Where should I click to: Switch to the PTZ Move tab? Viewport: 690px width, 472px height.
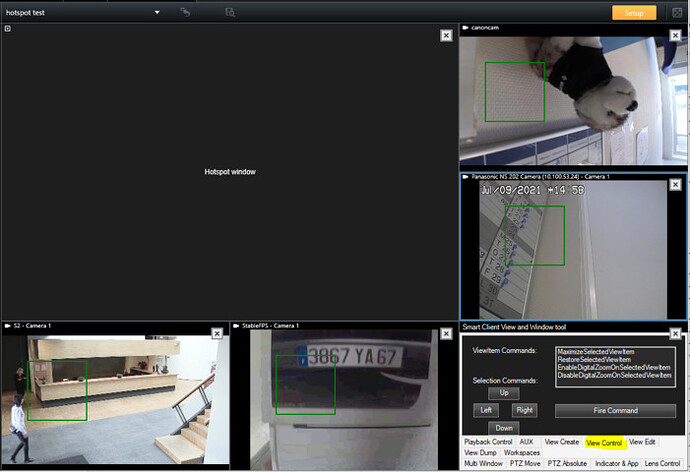524,464
